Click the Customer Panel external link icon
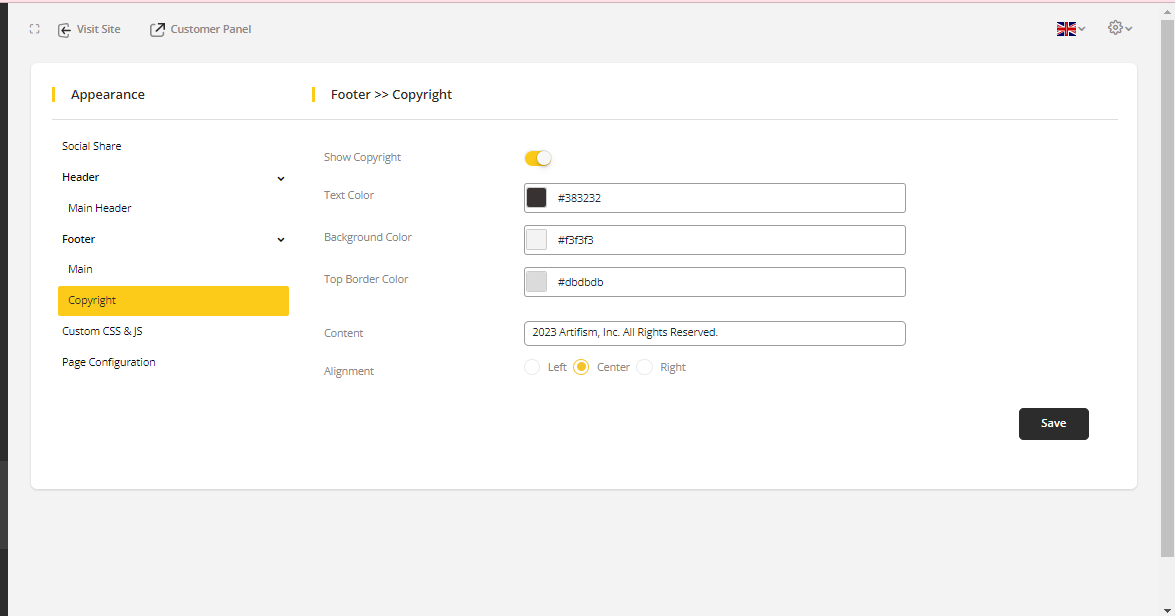Image resolution: width=1175 pixels, height=616 pixels. coord(157,30)
